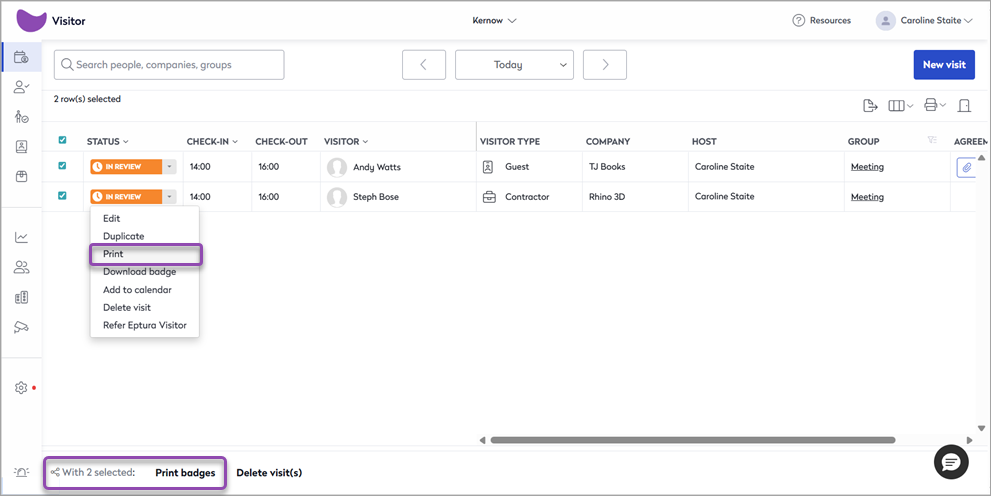The height and width of the screenshot is (496, 991).
Task: Click the paperclip agreement icon for Andy Watts
Action: tap(966, 167)
